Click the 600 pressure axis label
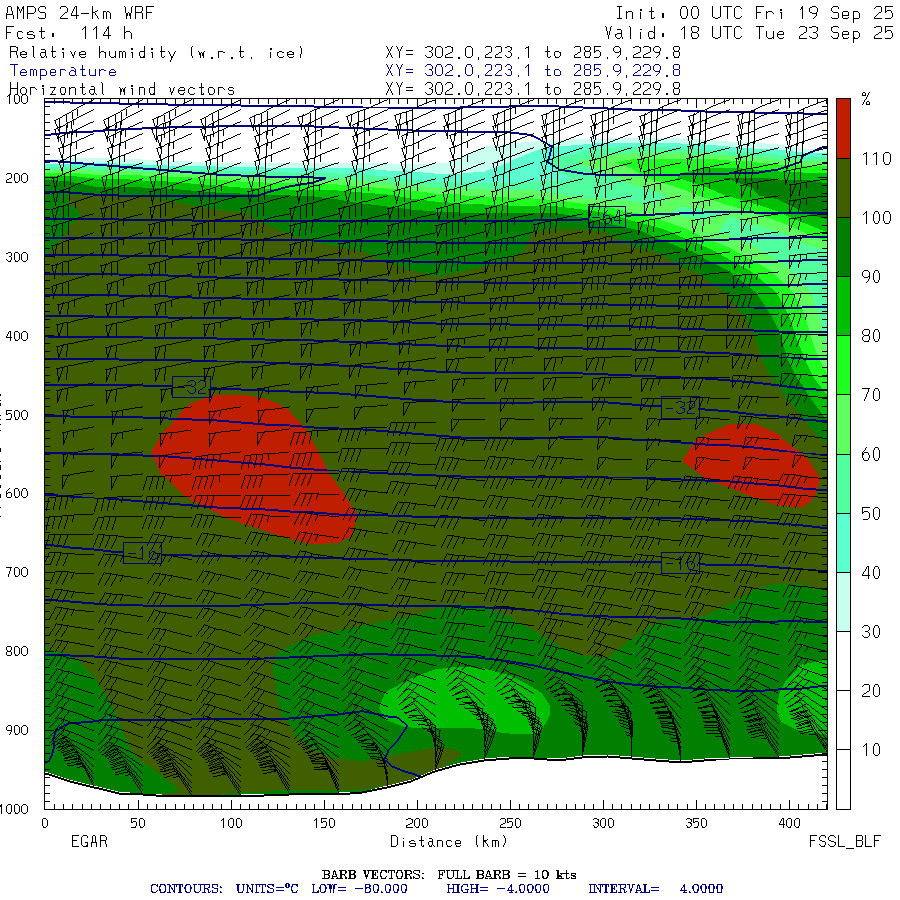 coord(17,493)
